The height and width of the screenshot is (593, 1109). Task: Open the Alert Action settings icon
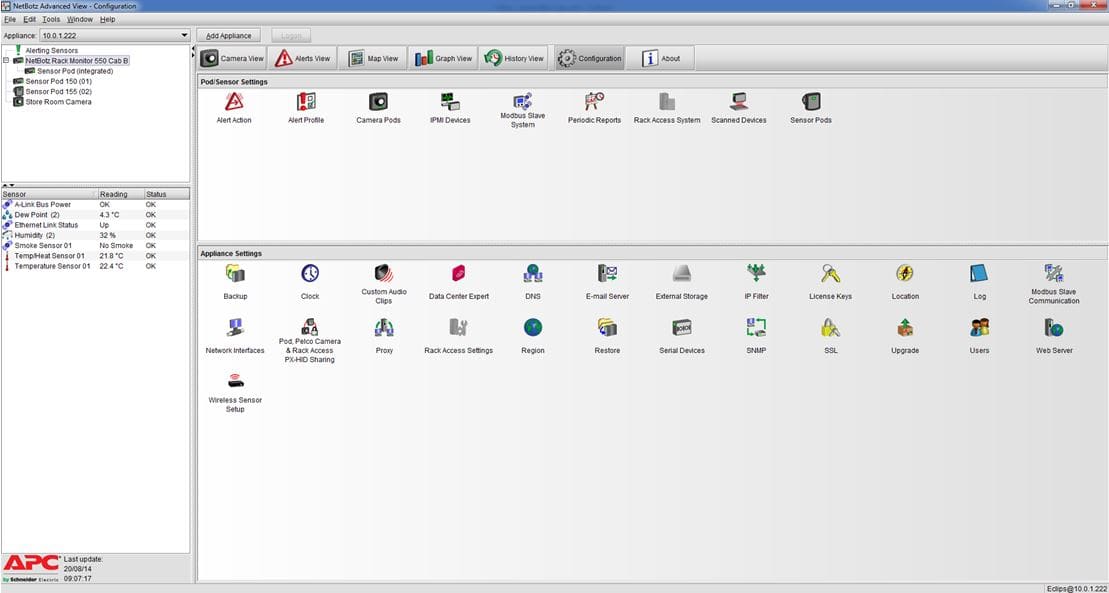point(234,102)
